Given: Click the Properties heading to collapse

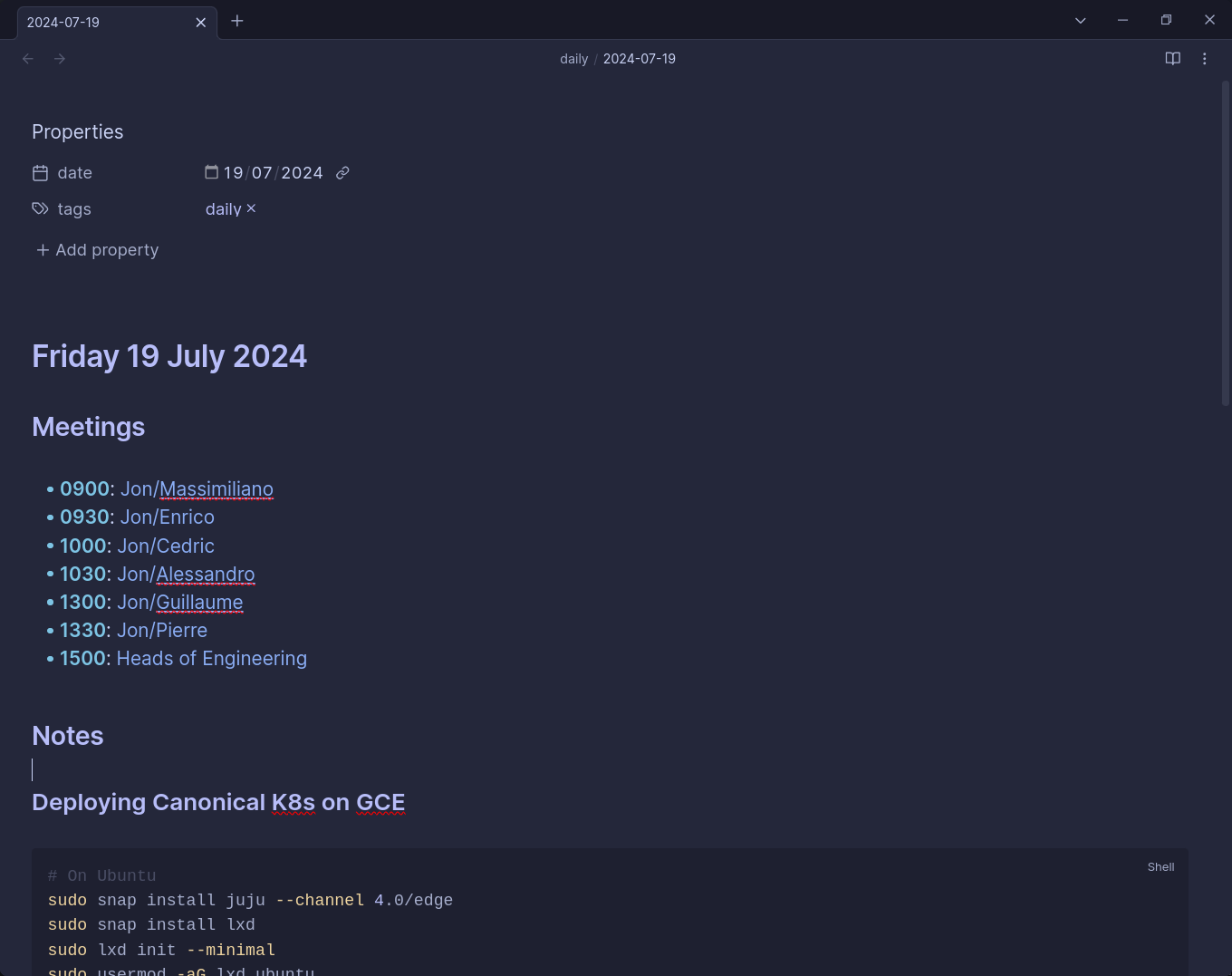Looking at the screenshot, I should click(x=78, y=132).
